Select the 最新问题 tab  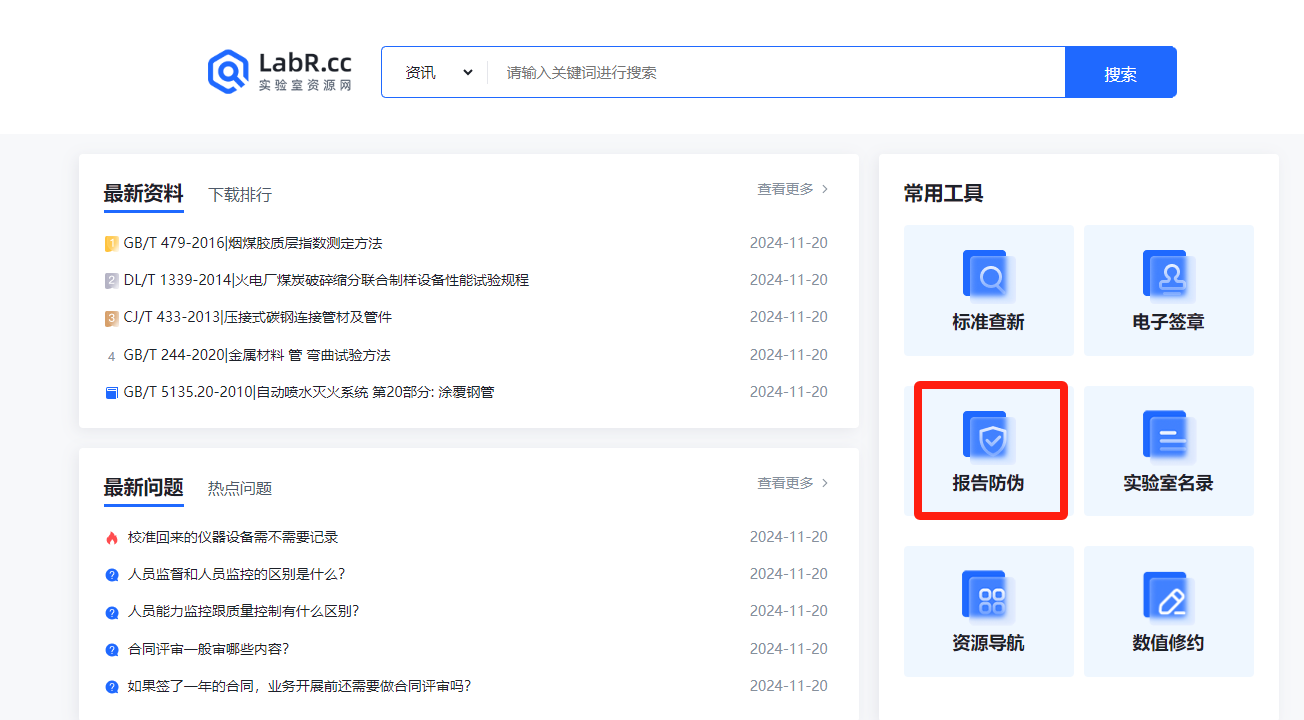(x=144, y=488)
